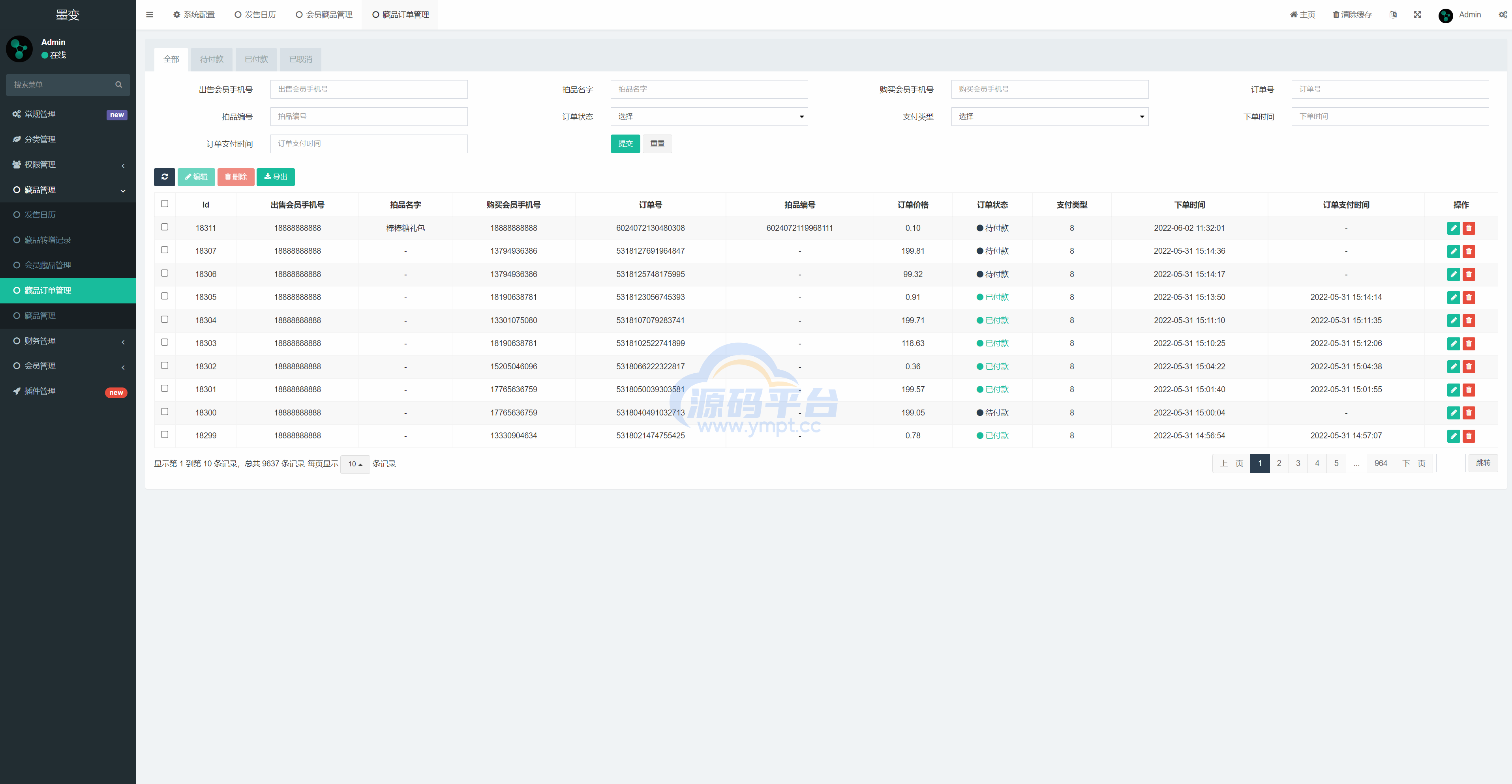Collapse the 藏品管理 sidebar menu
The image size is (1512, 784).
click(x=68, y=190)
